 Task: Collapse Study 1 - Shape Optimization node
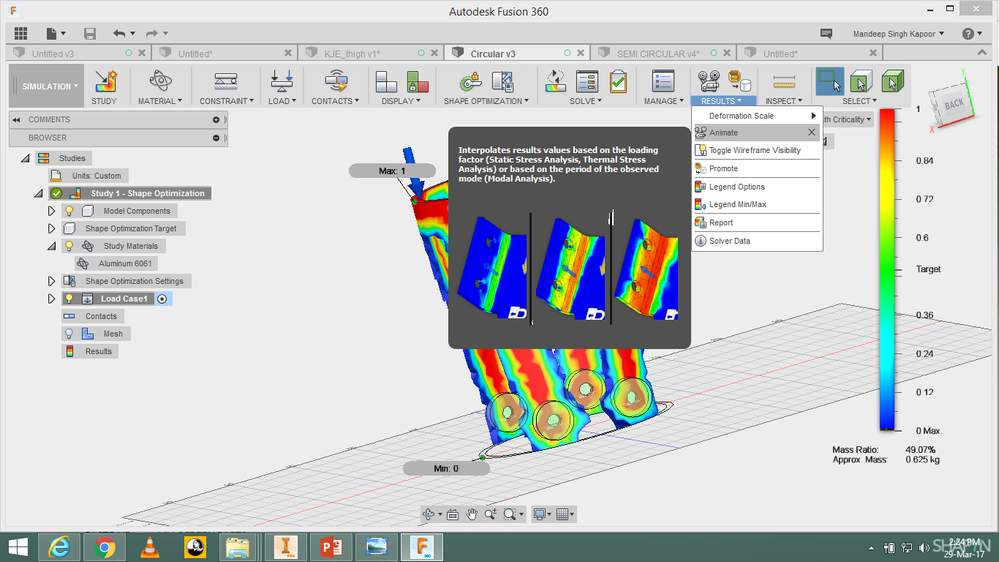coord(38,193)
